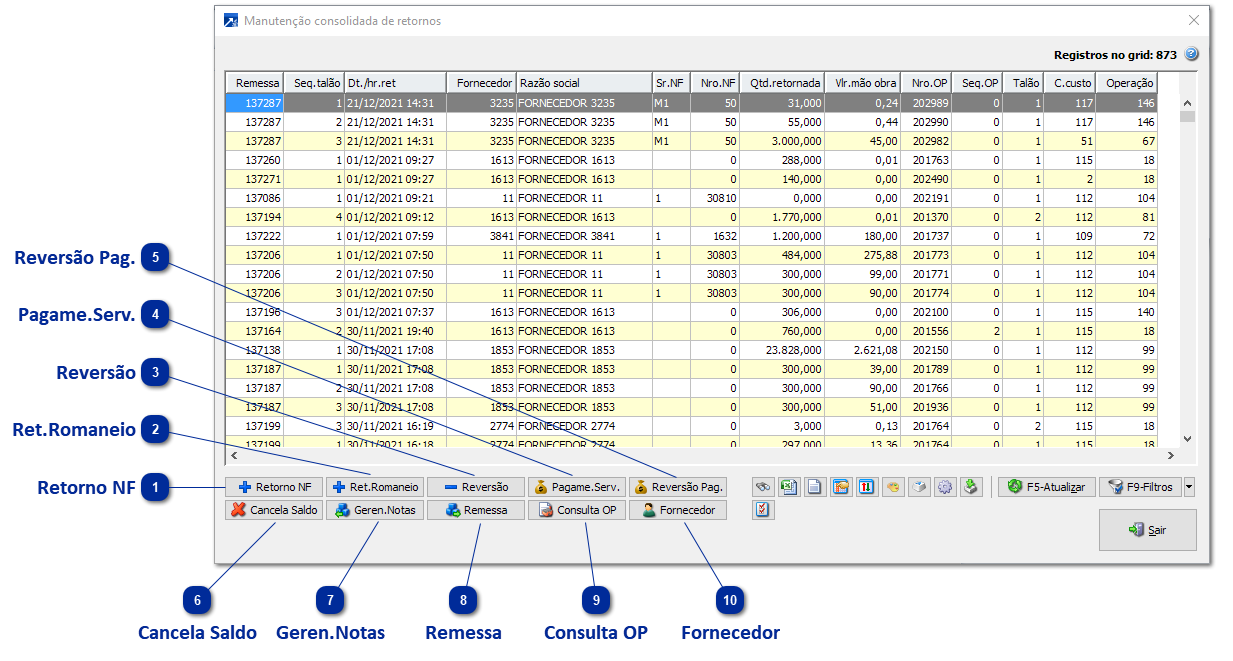Image resolution: width=1233 pixels, height=661 pixels.
Task: Click the Cancela Saldo button
Action: pos(274,510)
